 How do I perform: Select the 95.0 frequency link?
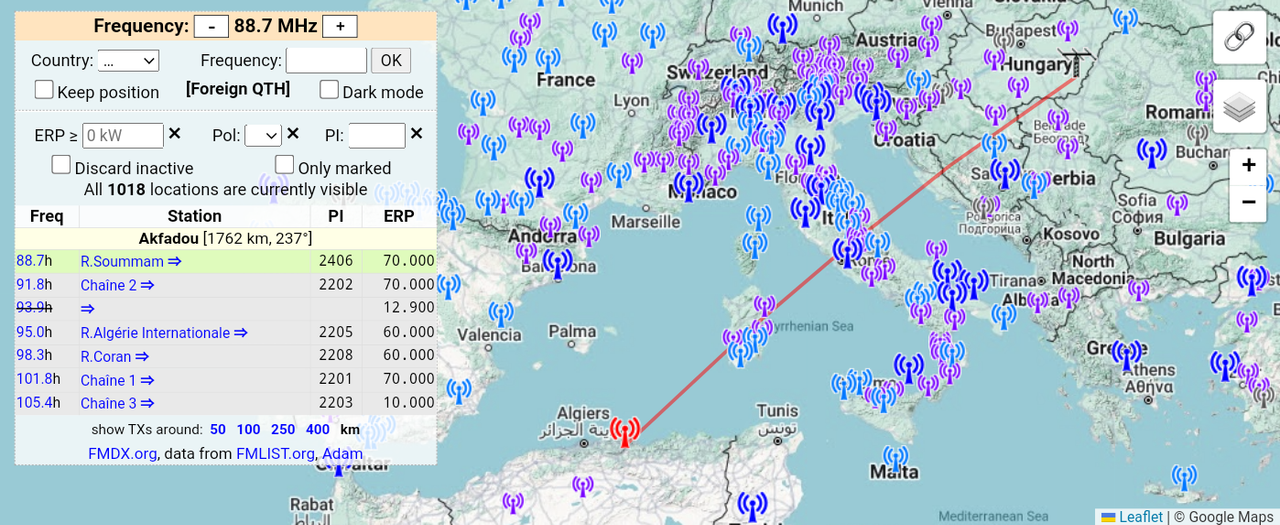[x=30, y=333]
